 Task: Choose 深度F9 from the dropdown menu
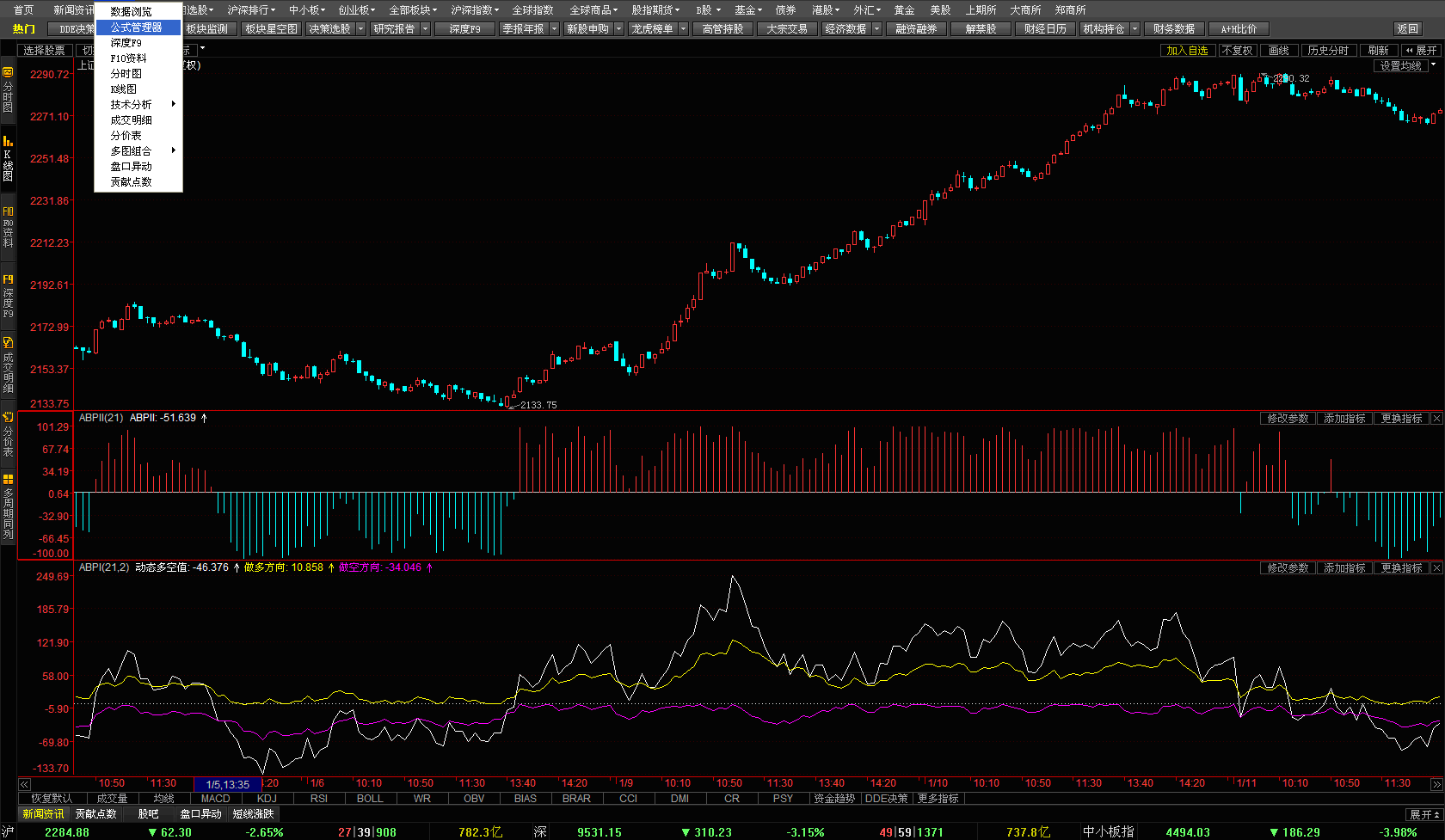tap(138, 43)
